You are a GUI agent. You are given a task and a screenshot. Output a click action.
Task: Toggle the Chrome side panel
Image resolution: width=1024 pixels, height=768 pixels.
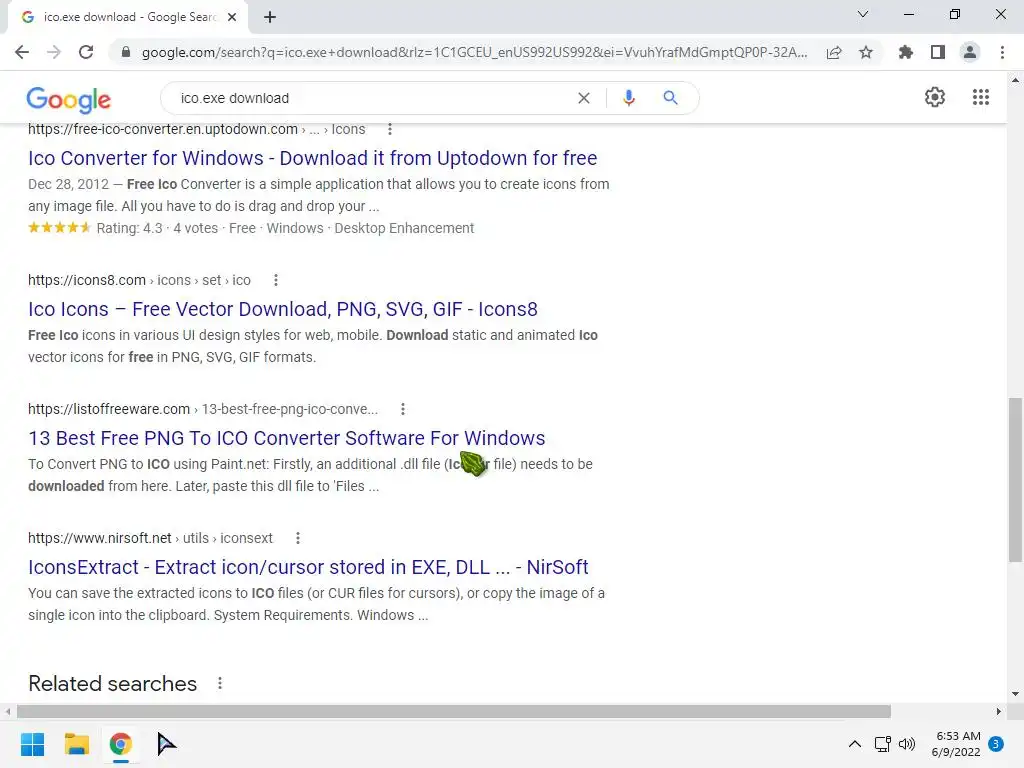[x=938, y=52]
